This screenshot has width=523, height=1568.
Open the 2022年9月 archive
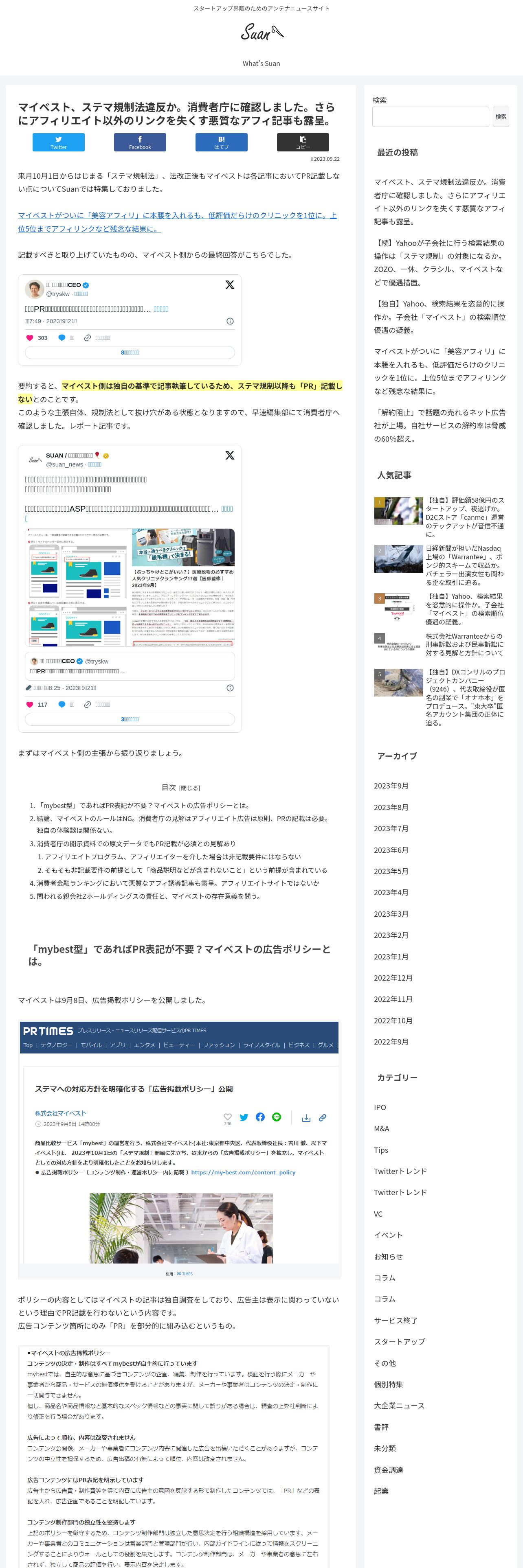(x=391, y=1042)
